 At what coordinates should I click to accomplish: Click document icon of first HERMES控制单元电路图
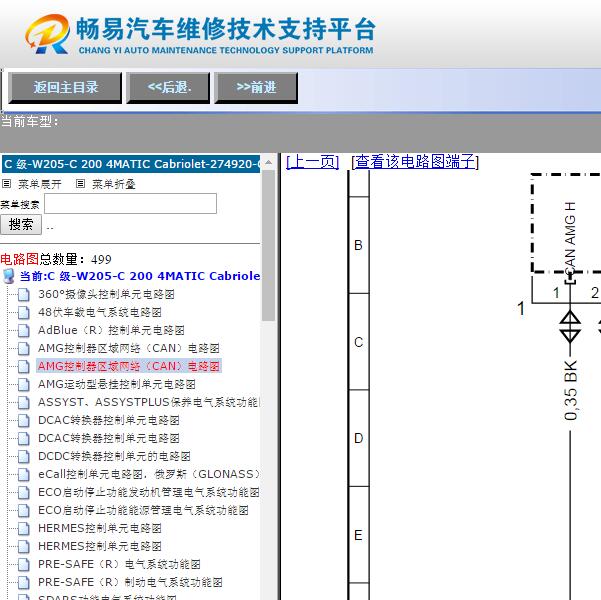24,528
